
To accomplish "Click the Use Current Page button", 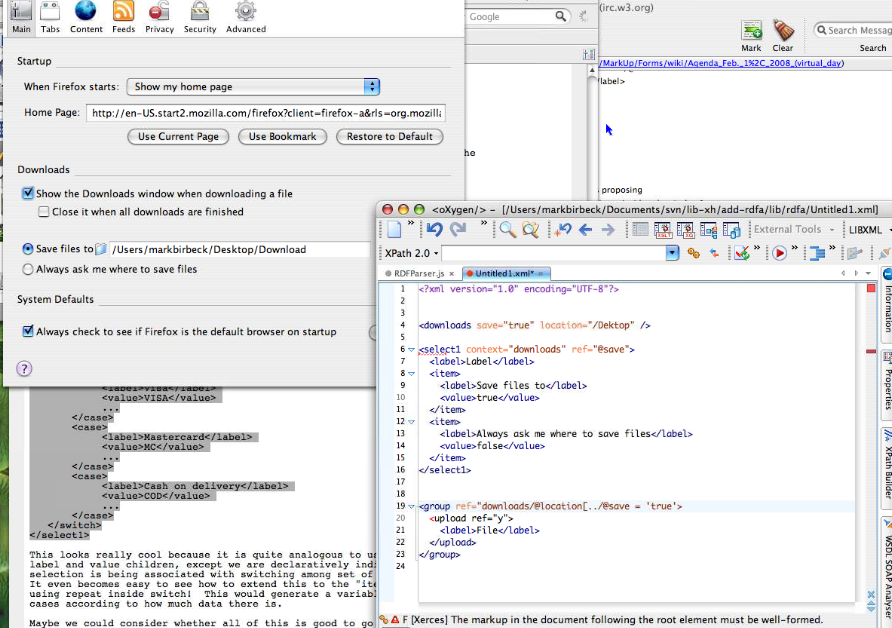I will pyautogui.click(x=178, y=137).
